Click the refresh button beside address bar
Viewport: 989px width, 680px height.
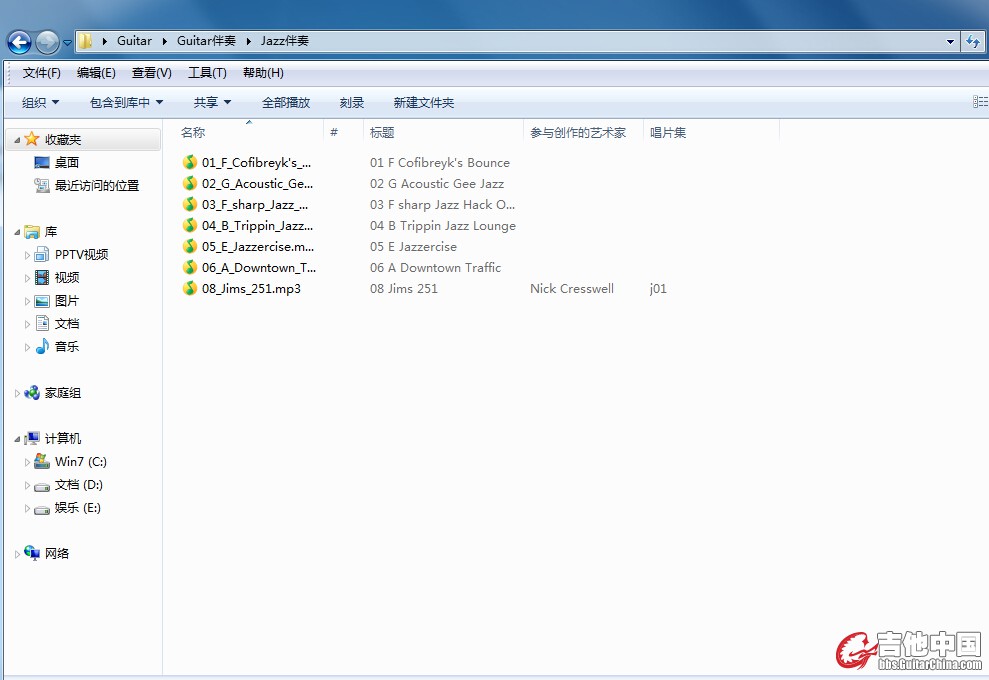pyautogui.click(x=974, y=42)
